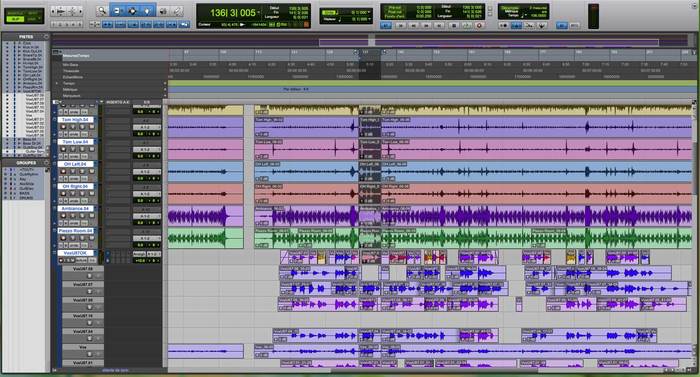Record-enable the Ambiance.04 track
Screen dimensions: 700x377
63,216
